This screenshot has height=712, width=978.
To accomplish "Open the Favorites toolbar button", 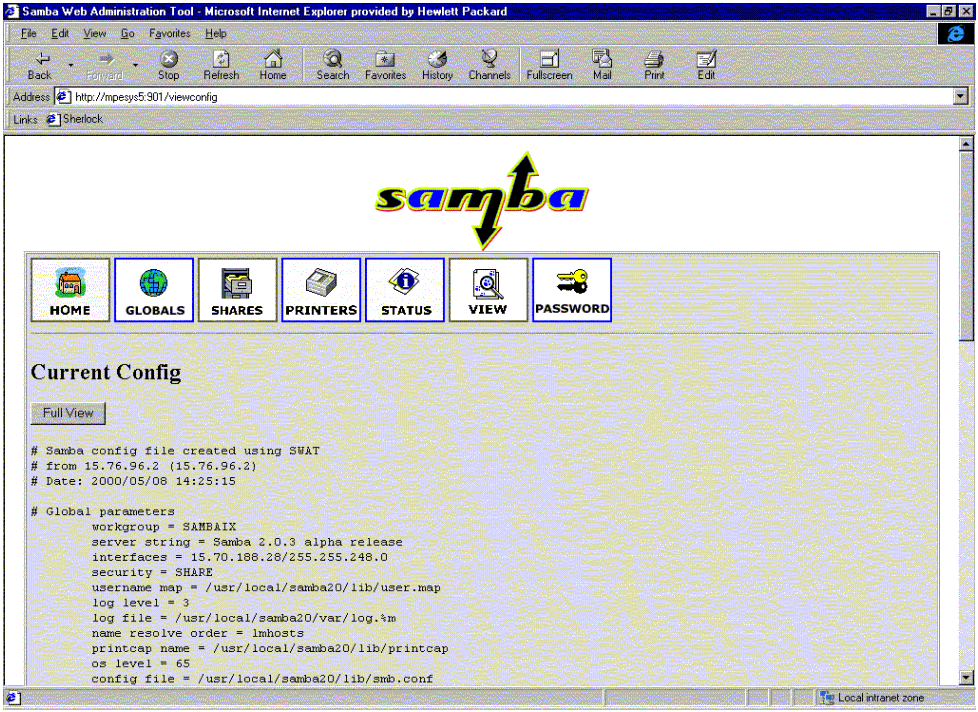I will coord(385,65).
